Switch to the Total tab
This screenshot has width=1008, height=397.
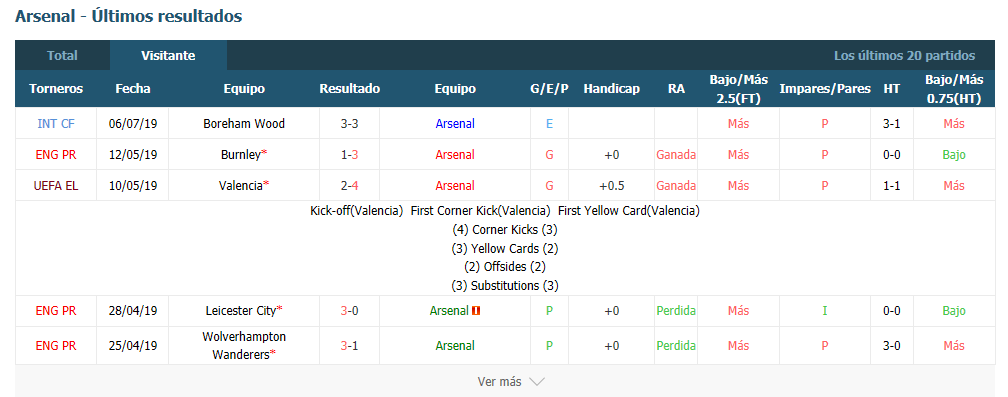coord(62,56)
